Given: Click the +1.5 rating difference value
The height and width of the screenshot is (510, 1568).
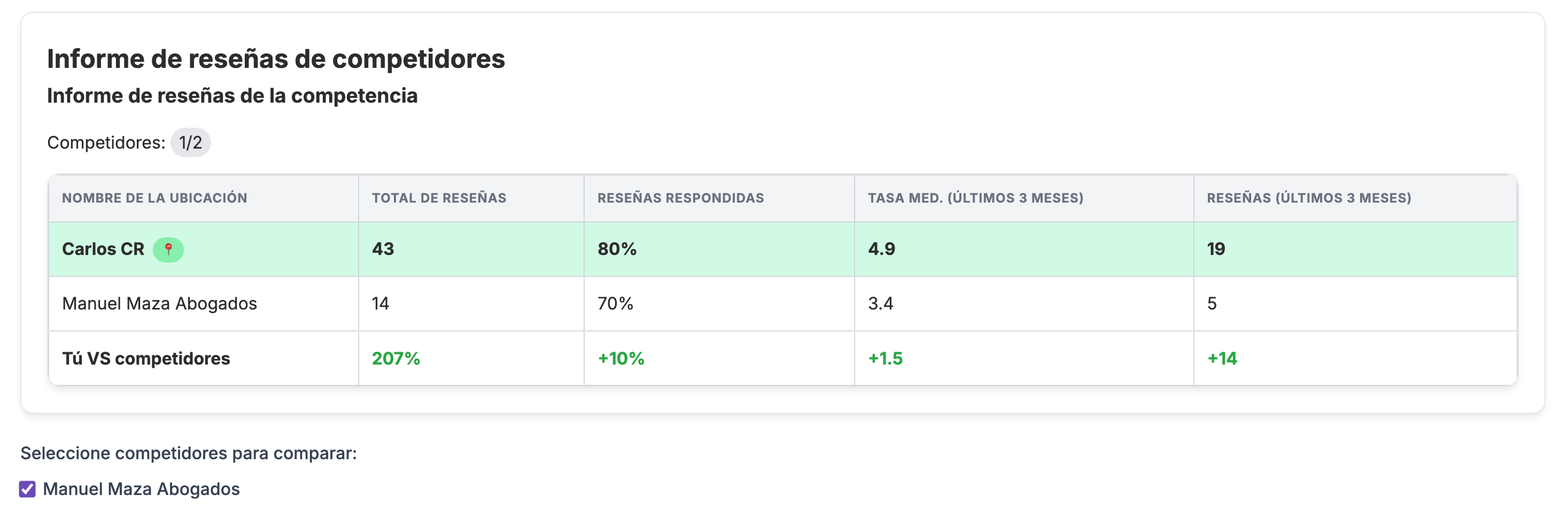Looking at the screenshot, I should pyautogui.click(x=884, y=359).
